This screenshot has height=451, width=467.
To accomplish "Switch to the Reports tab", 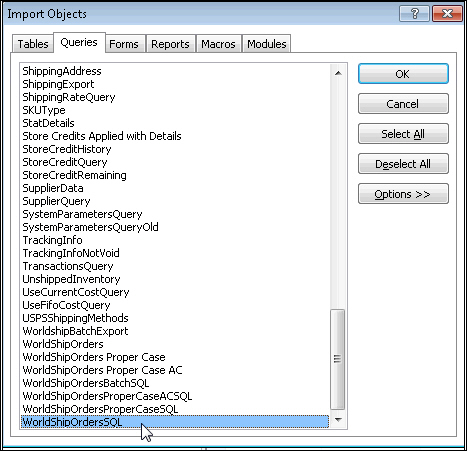I will (x=170, y=44).
